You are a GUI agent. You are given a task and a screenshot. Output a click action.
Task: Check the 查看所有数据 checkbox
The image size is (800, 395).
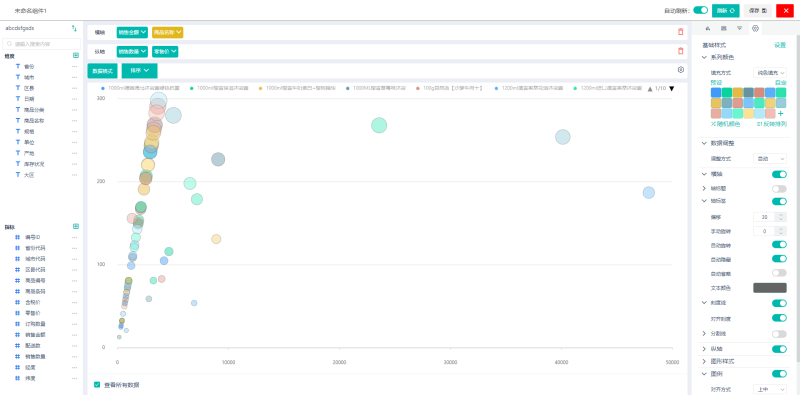(97, 385)
